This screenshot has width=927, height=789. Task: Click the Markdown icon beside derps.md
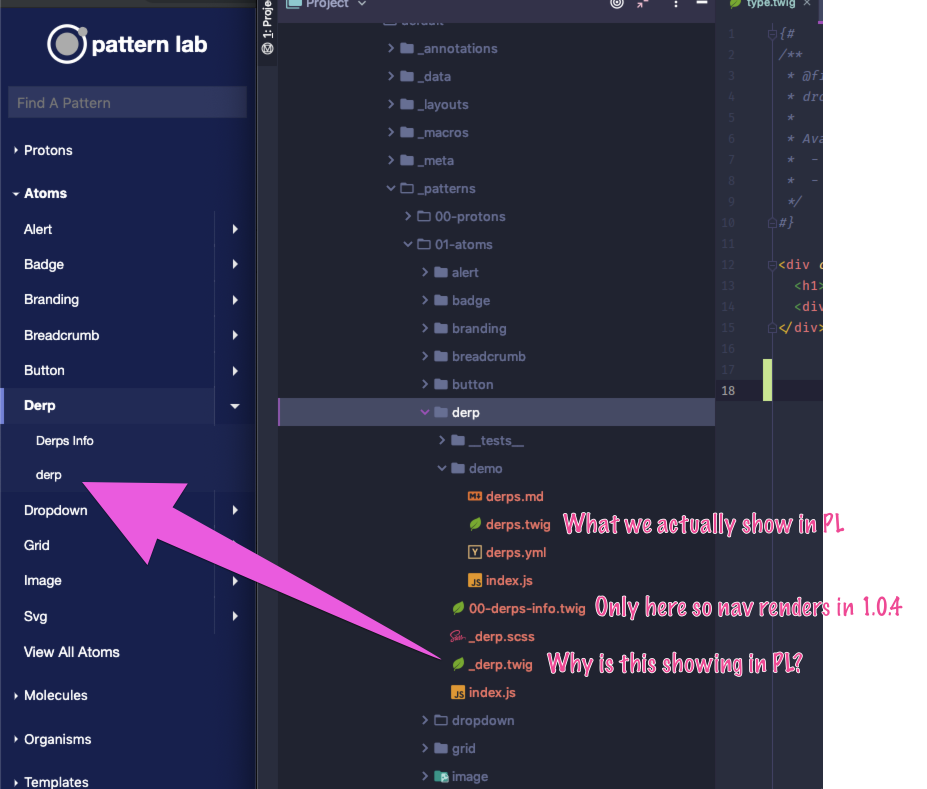coord(474,496)
